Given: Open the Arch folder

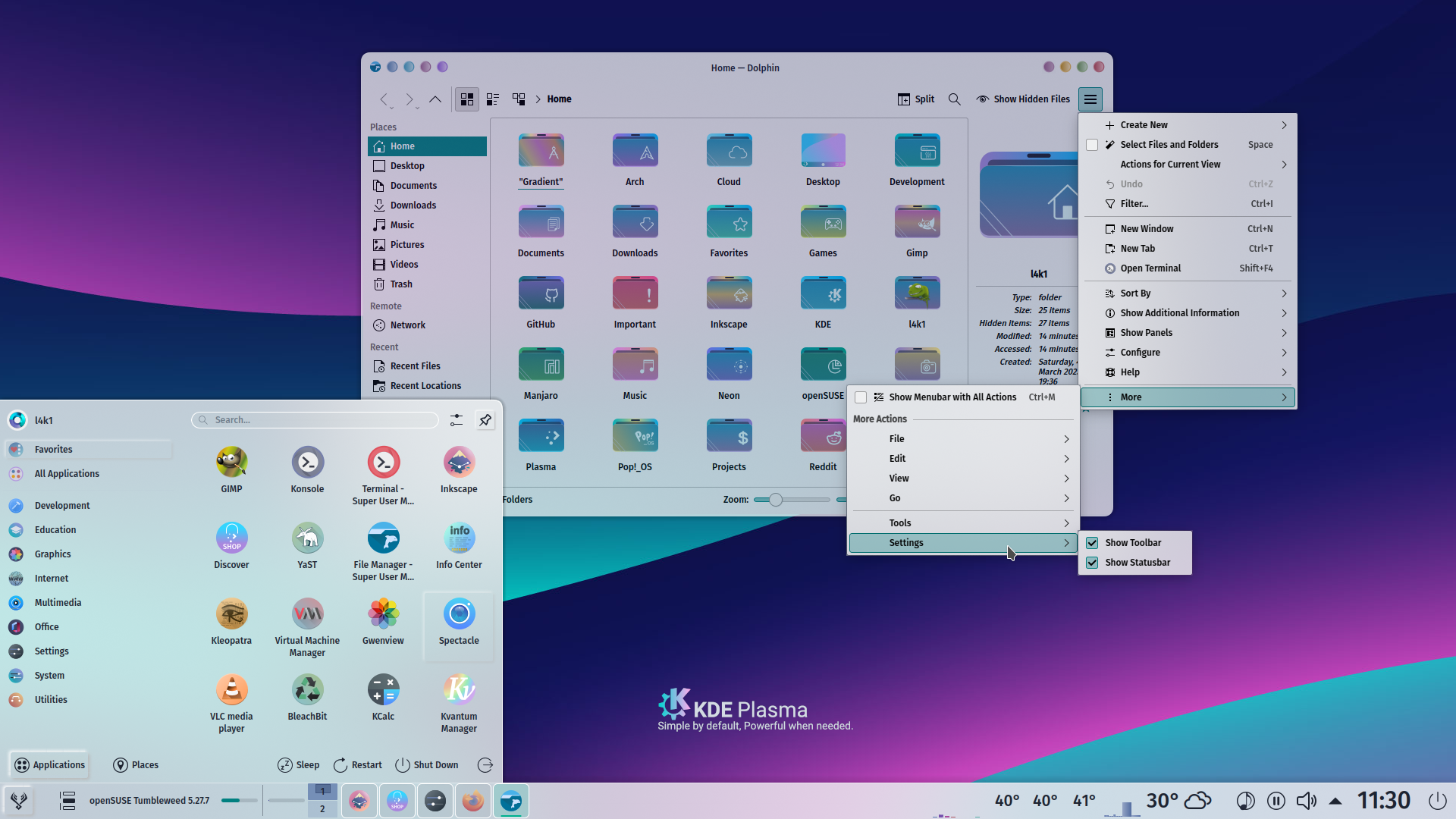Looking at the screenshot, I should click(x=635, y=160).
